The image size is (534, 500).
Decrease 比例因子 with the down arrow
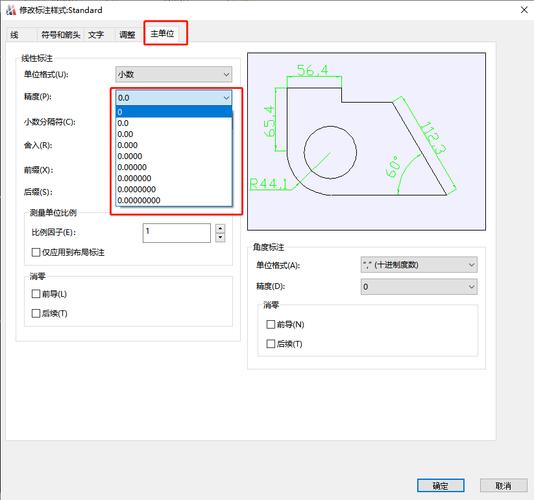pos(220,237)
